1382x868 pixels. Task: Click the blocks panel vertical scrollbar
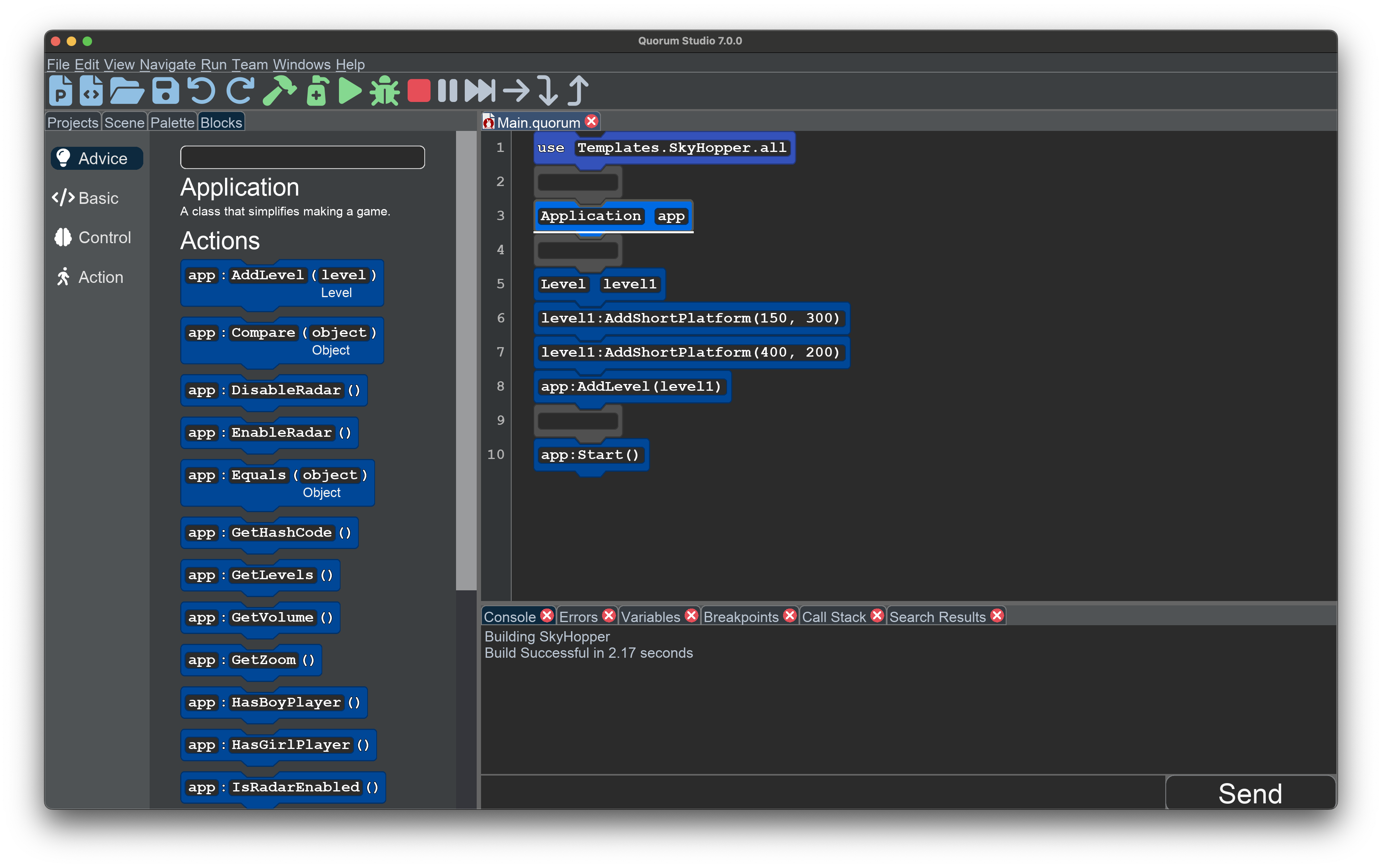tap(466, 360)
